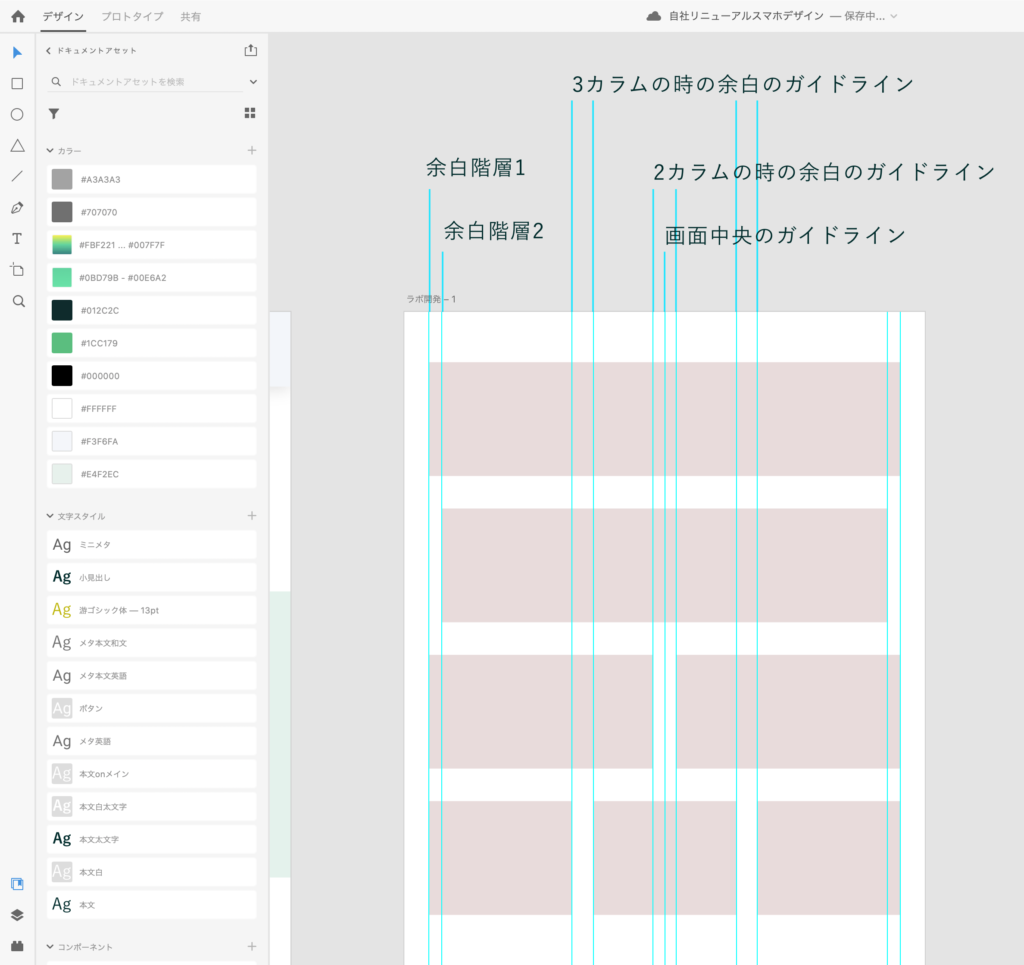Toggle the Layers panel icon
Screen dimensions: 1024x965
[17, 914]
